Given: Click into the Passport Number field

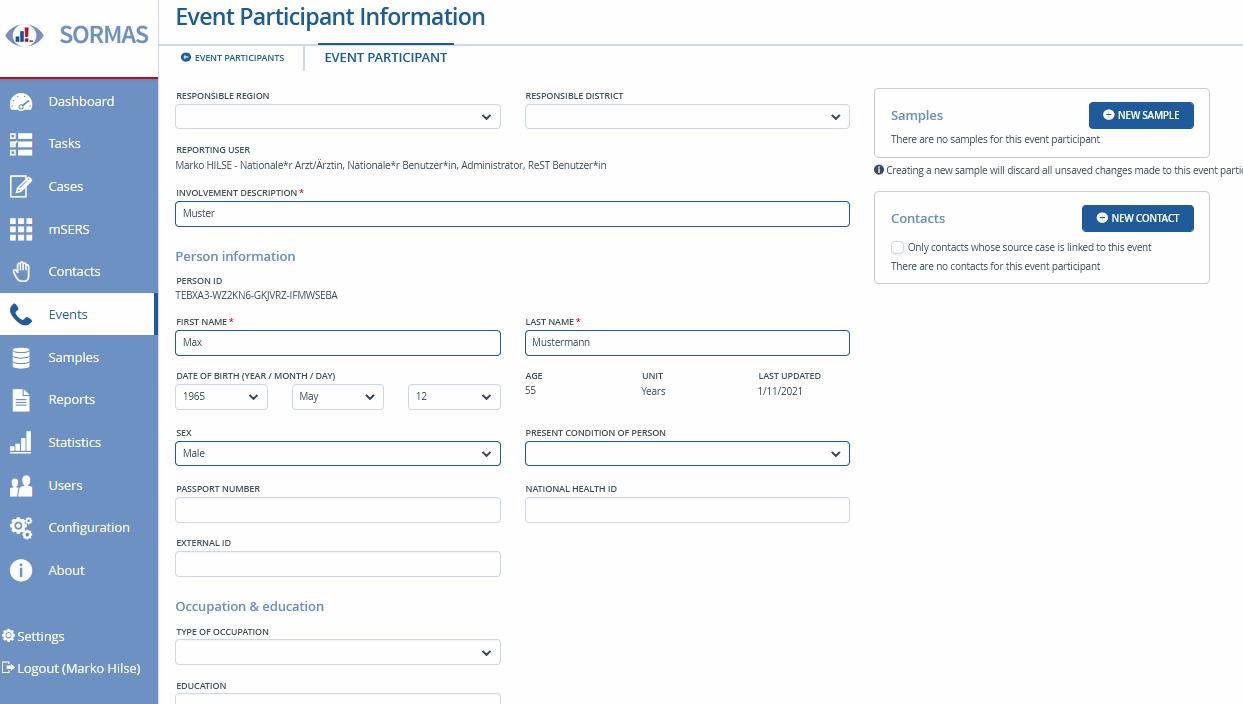Looking at the screenshot, I should (x=338, y=510).
